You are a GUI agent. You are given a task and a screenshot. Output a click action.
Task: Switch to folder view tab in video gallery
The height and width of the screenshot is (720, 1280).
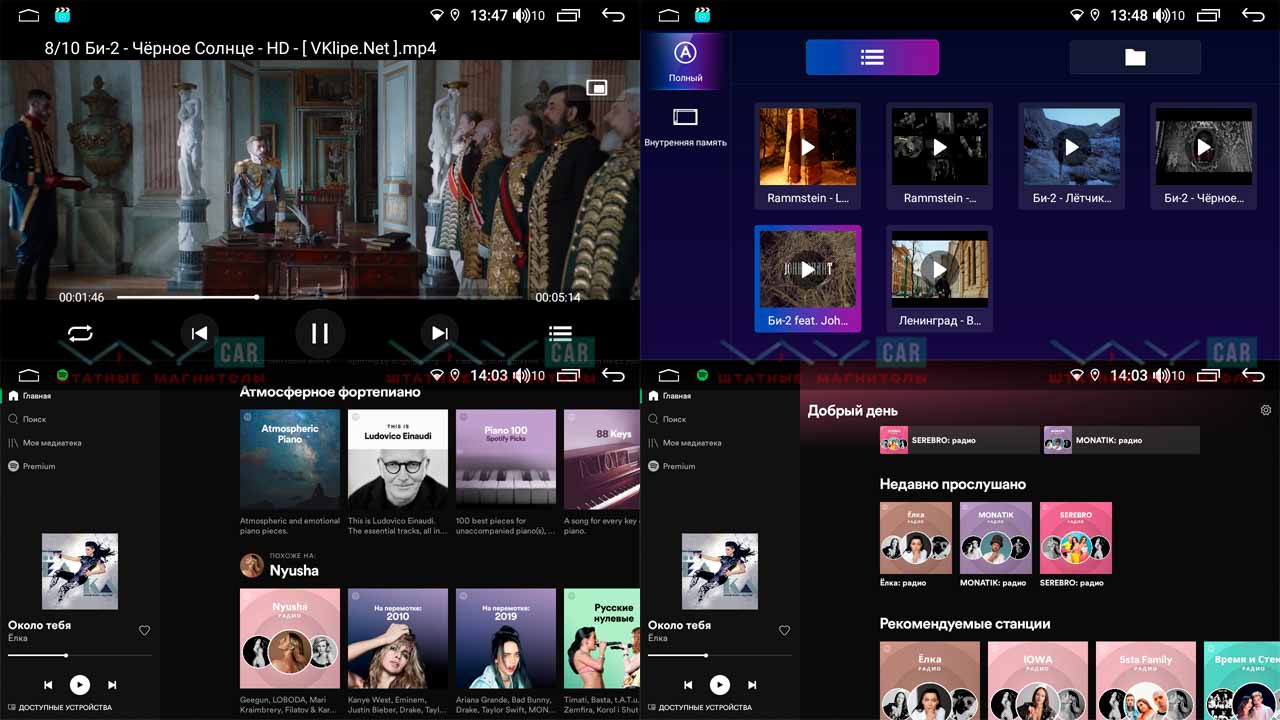coord(1134,58)
